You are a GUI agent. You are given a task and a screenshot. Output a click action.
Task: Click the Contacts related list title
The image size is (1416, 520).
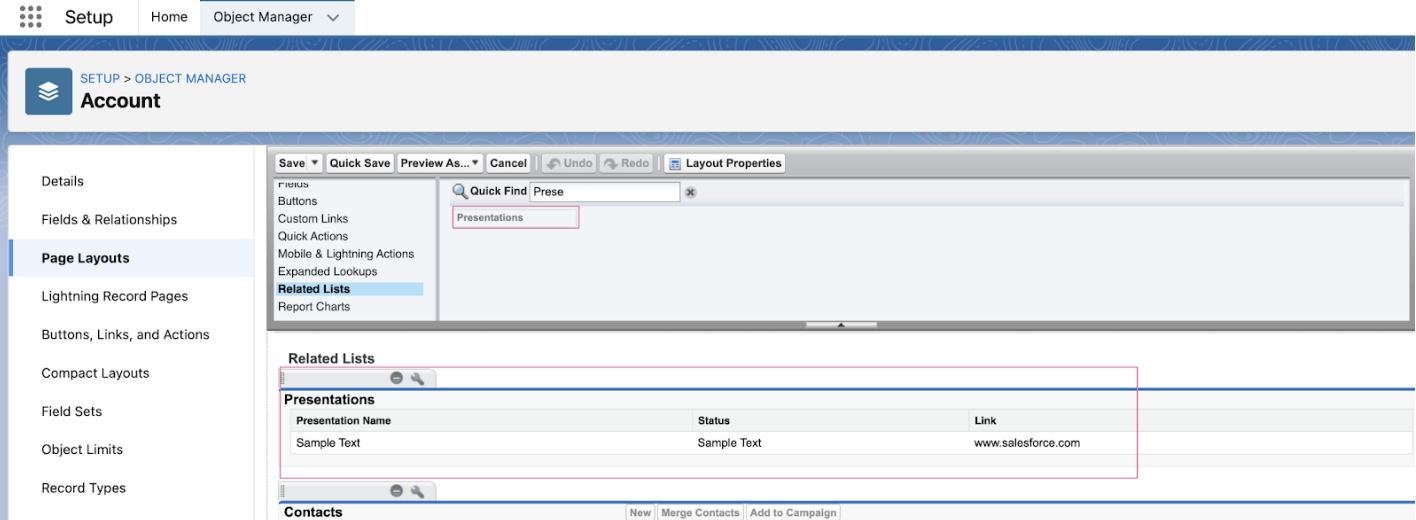click(x=313, y=512)
